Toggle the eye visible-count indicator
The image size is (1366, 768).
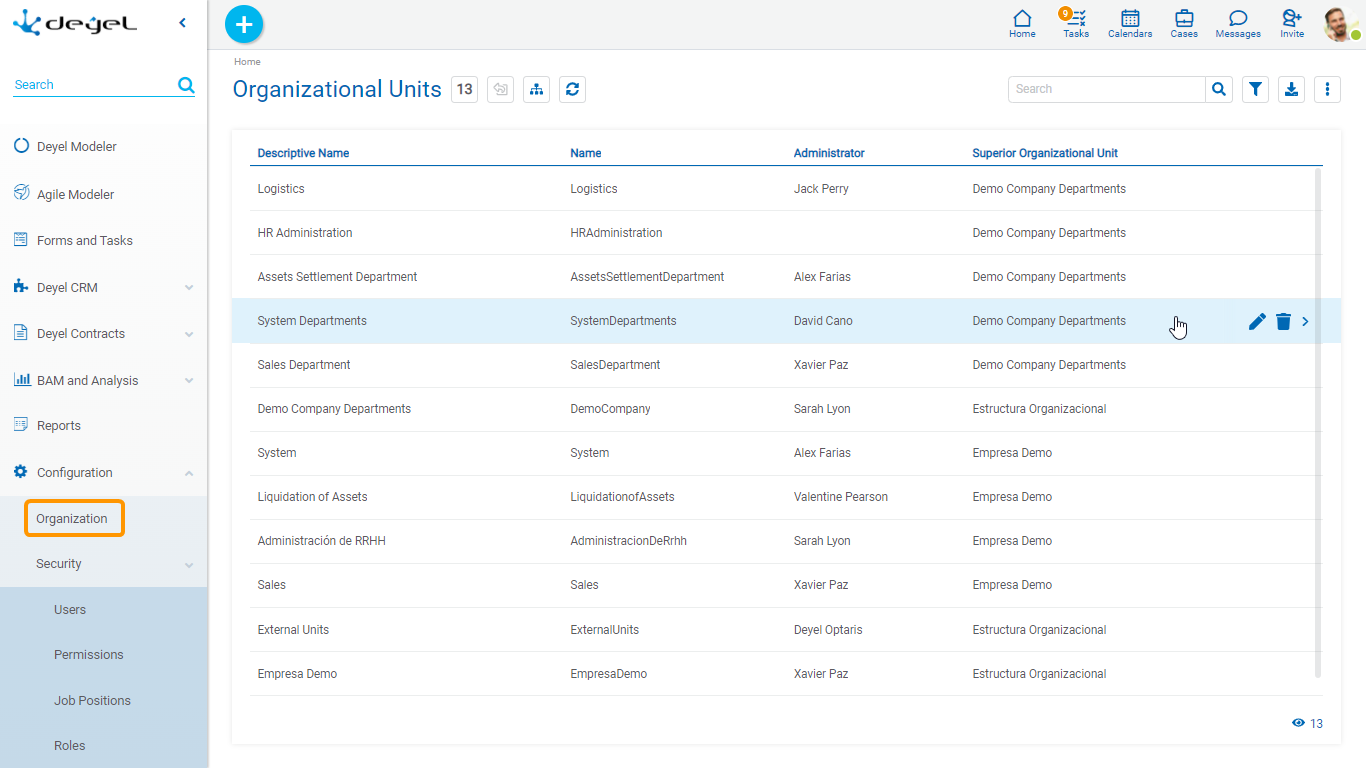[x=1298, y=723]
